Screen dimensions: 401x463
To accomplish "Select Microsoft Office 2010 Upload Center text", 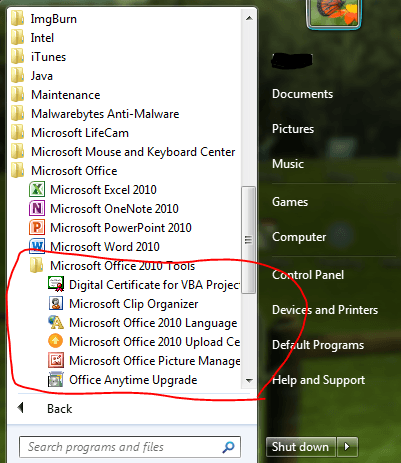I will coord(154,342).
